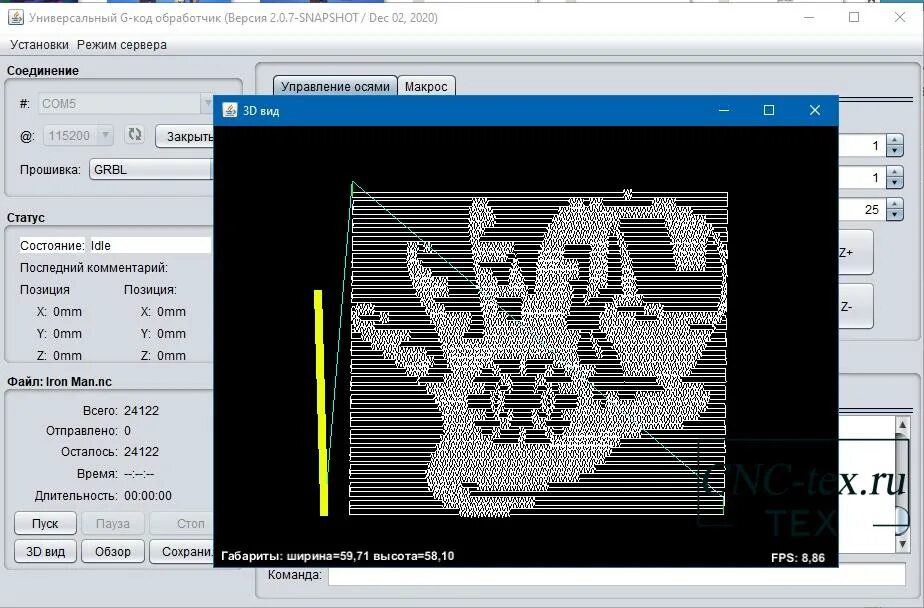Click inside the Команда input field
924x608 pixels.
click(616, 574)
